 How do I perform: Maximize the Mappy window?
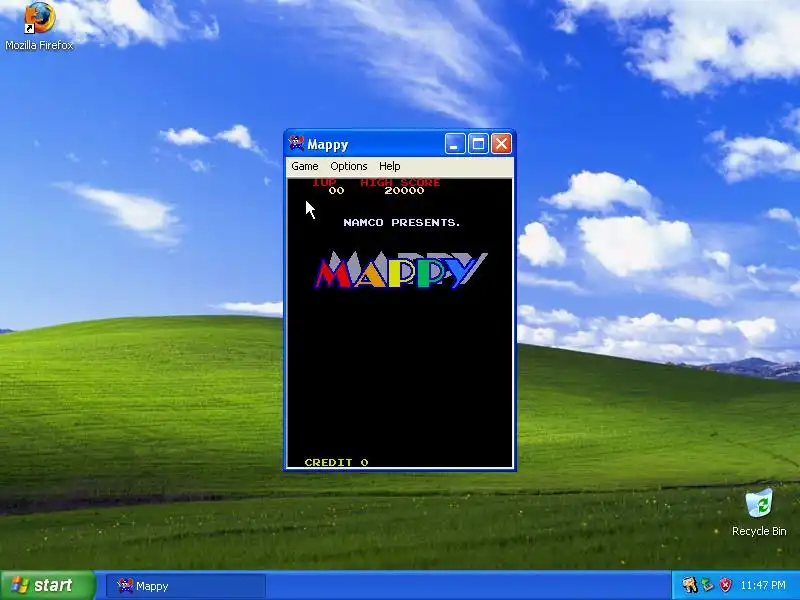[x=478, y=144]
